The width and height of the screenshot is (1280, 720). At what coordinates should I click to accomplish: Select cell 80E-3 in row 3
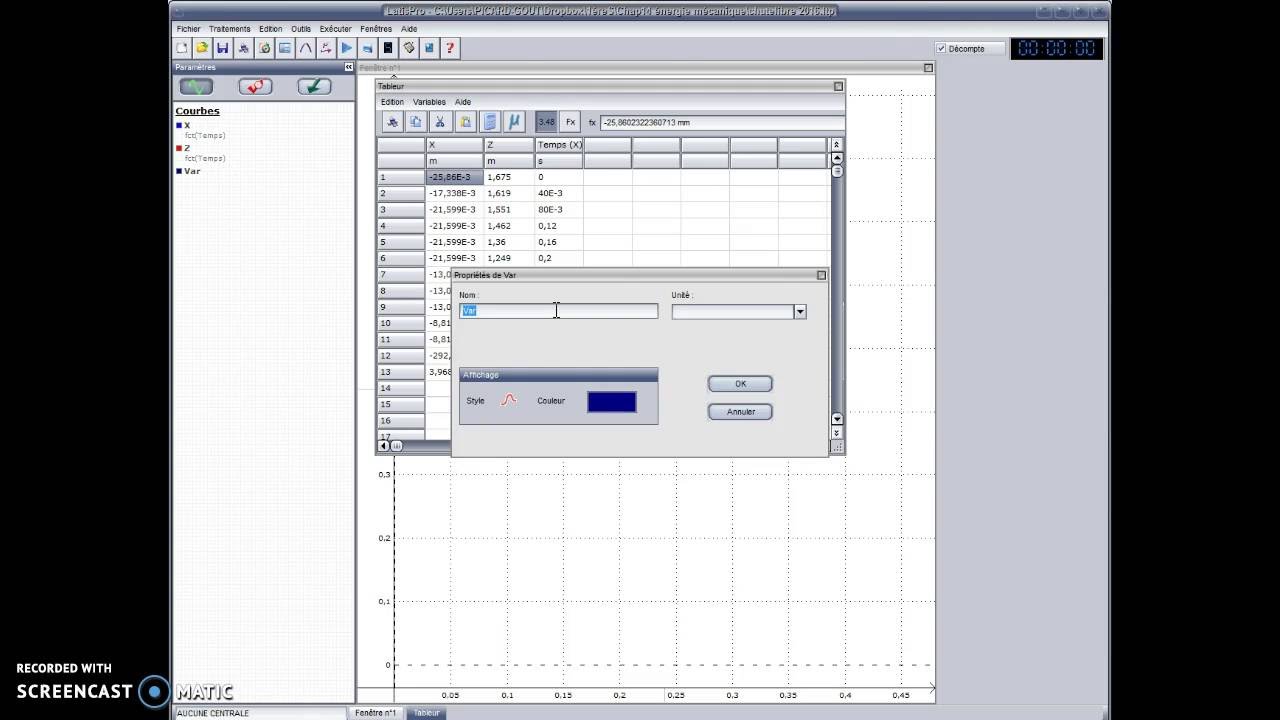click(559, 210)
